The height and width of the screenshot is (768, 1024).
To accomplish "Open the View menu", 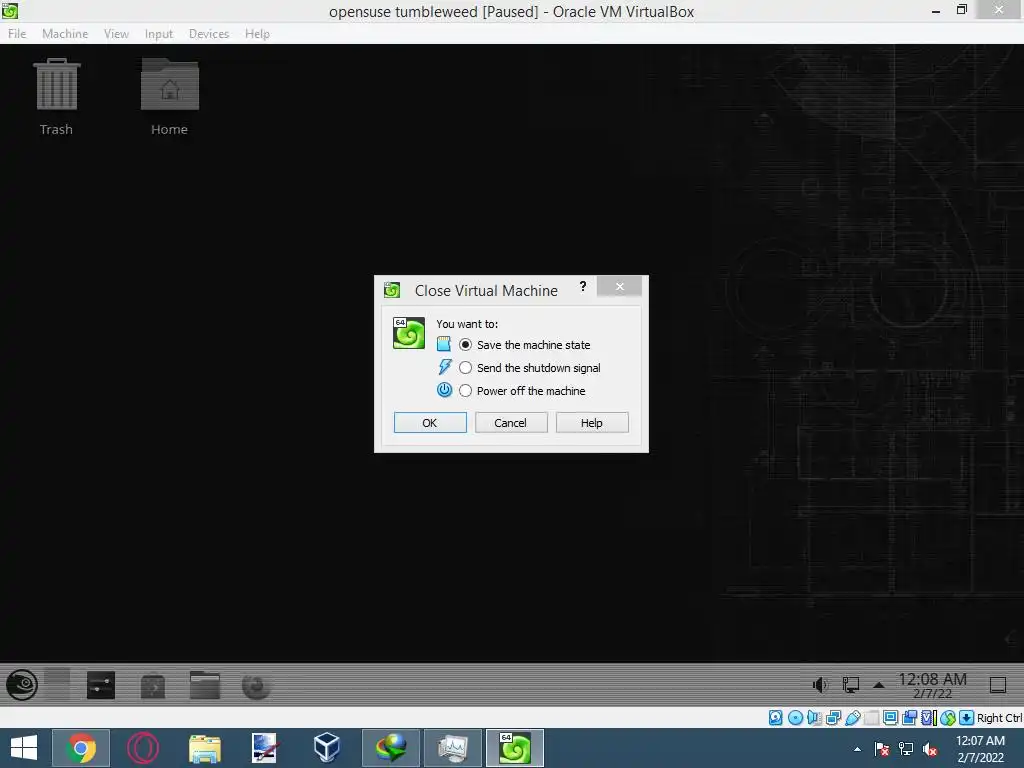I will (x=116, y=33).
